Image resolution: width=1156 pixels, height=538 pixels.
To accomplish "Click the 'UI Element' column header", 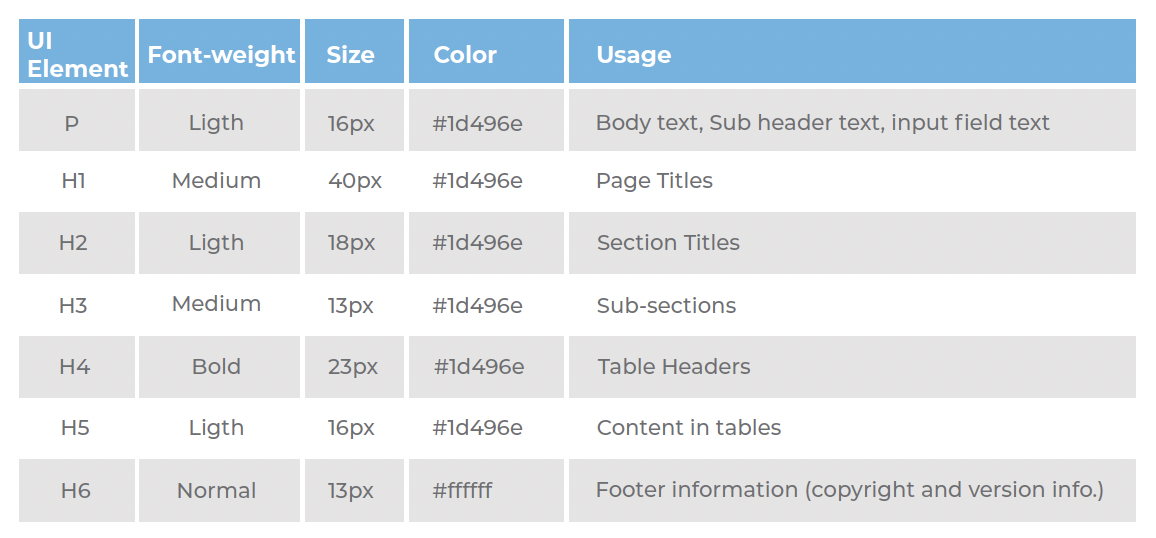I will (x=77, y=54).
